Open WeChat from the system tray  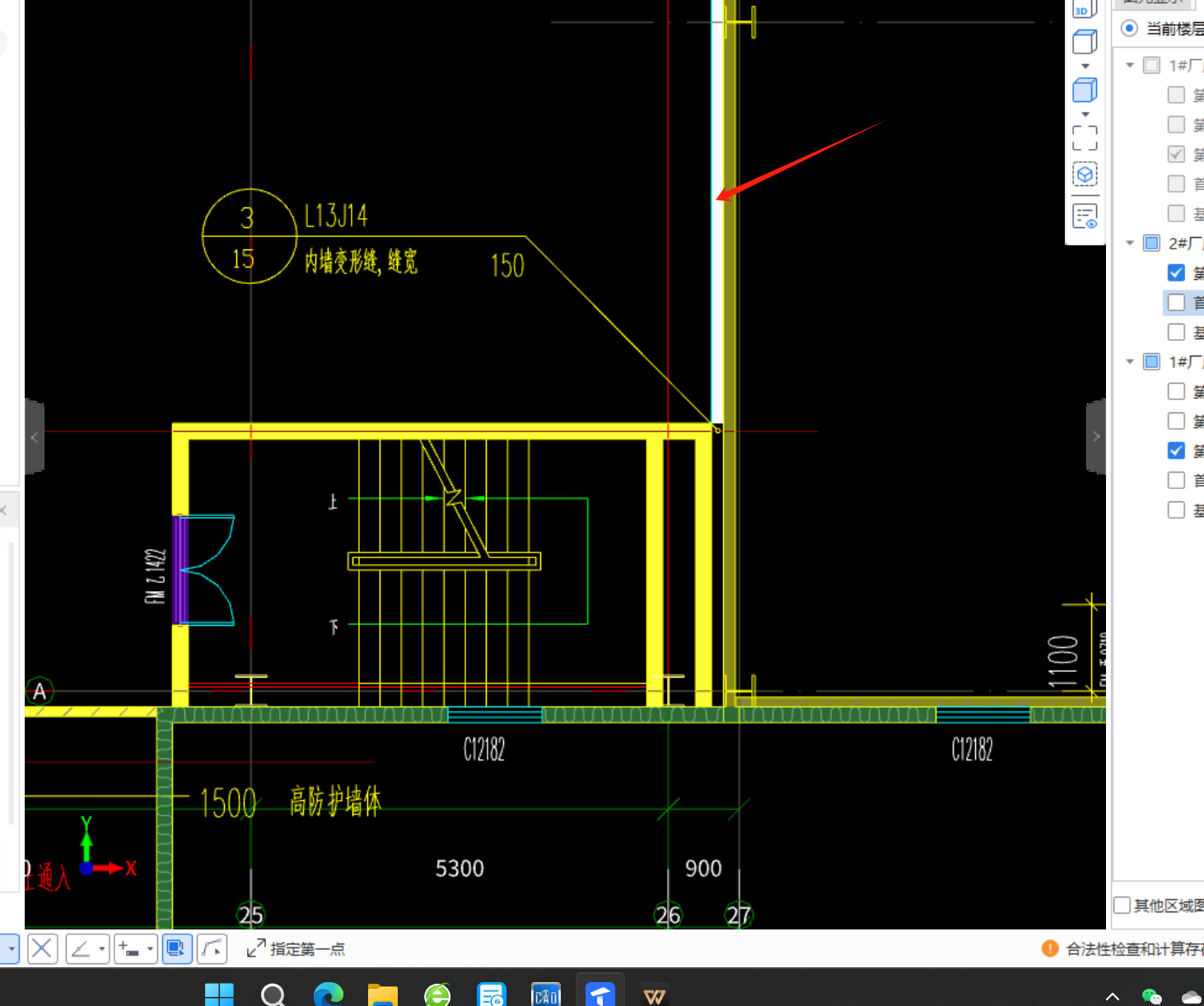[1151, 996]
